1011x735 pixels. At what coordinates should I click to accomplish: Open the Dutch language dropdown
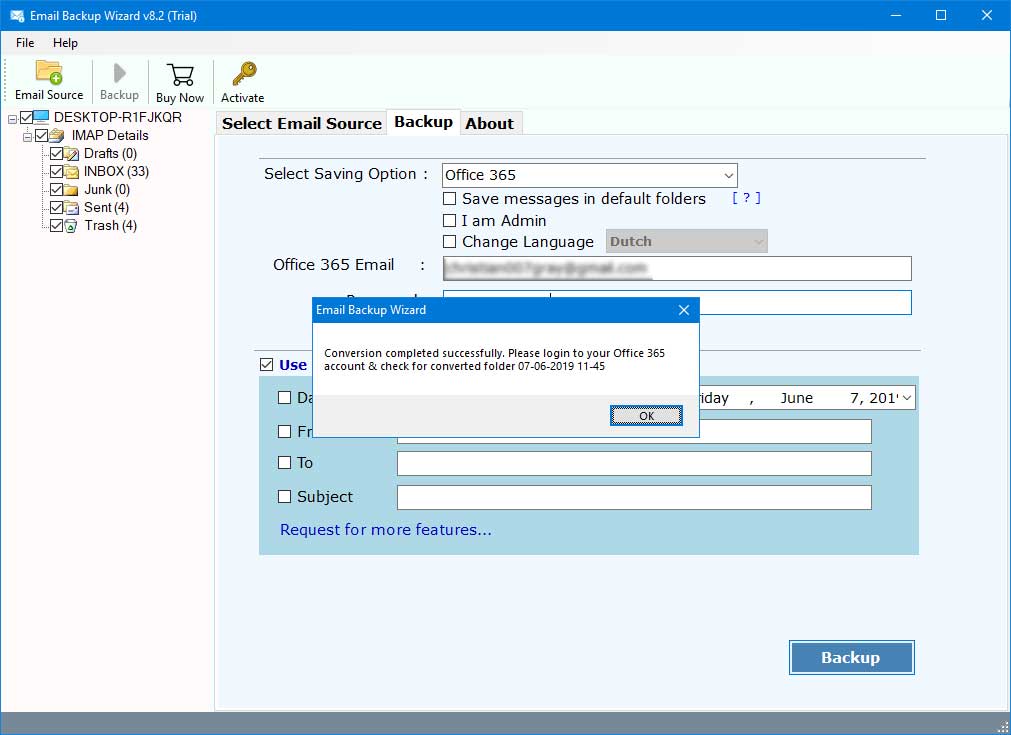pos(687,241)
